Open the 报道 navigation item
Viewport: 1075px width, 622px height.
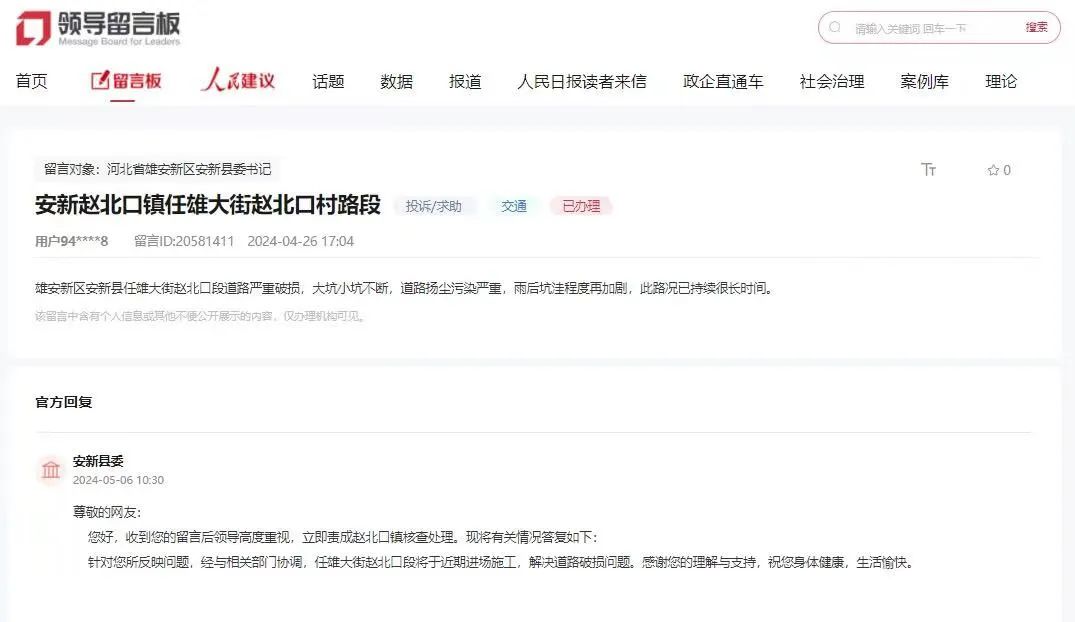465,82
